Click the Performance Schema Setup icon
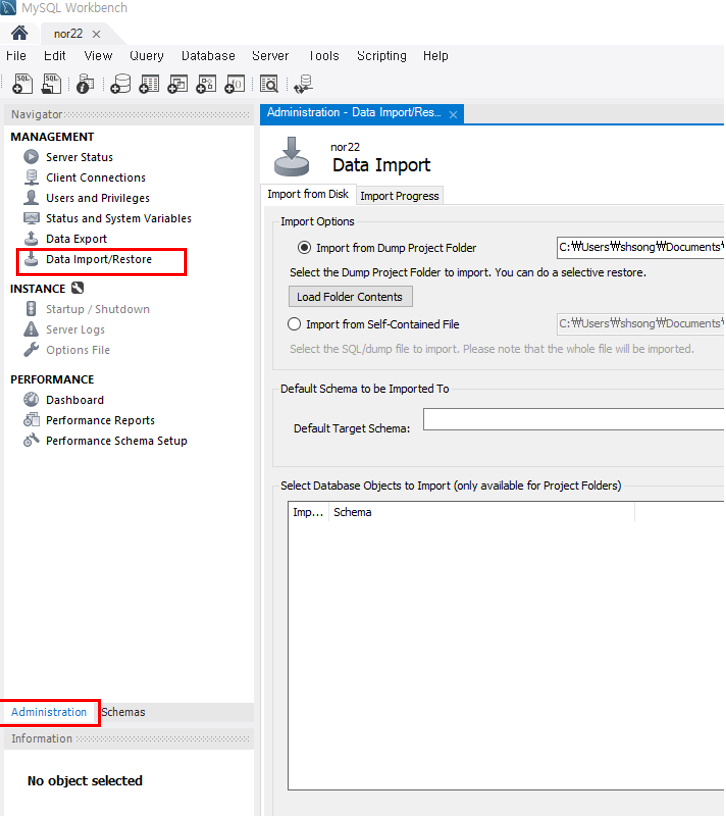The height and width of the screenshot is (816, 726). tap(31, 440)
